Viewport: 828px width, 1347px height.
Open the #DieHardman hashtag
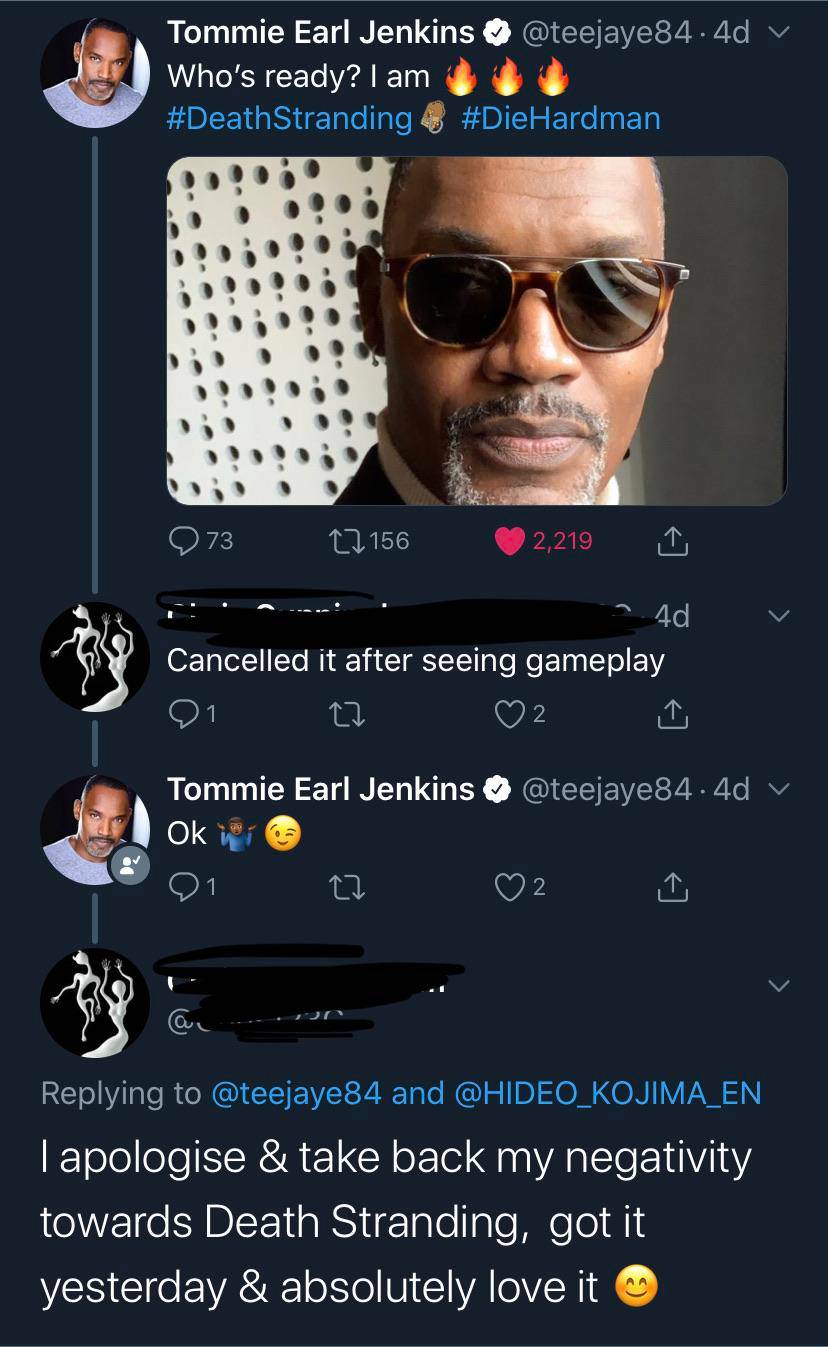tap(560, 118)
